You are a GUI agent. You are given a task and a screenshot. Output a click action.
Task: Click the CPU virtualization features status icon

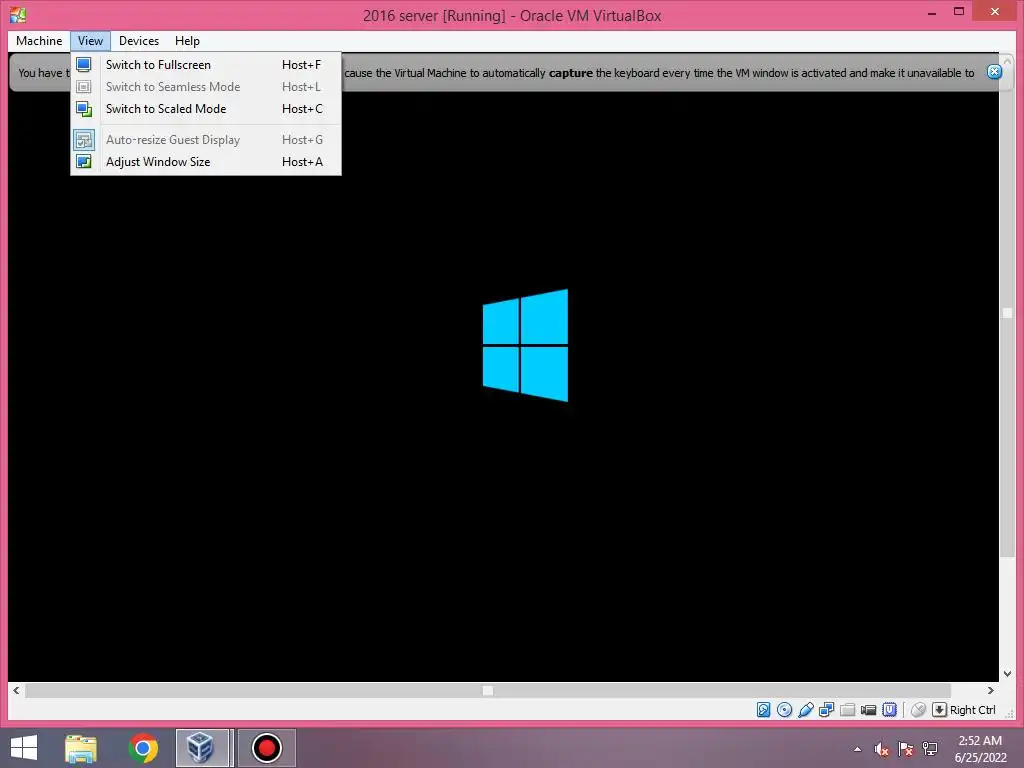click(889, 709)
